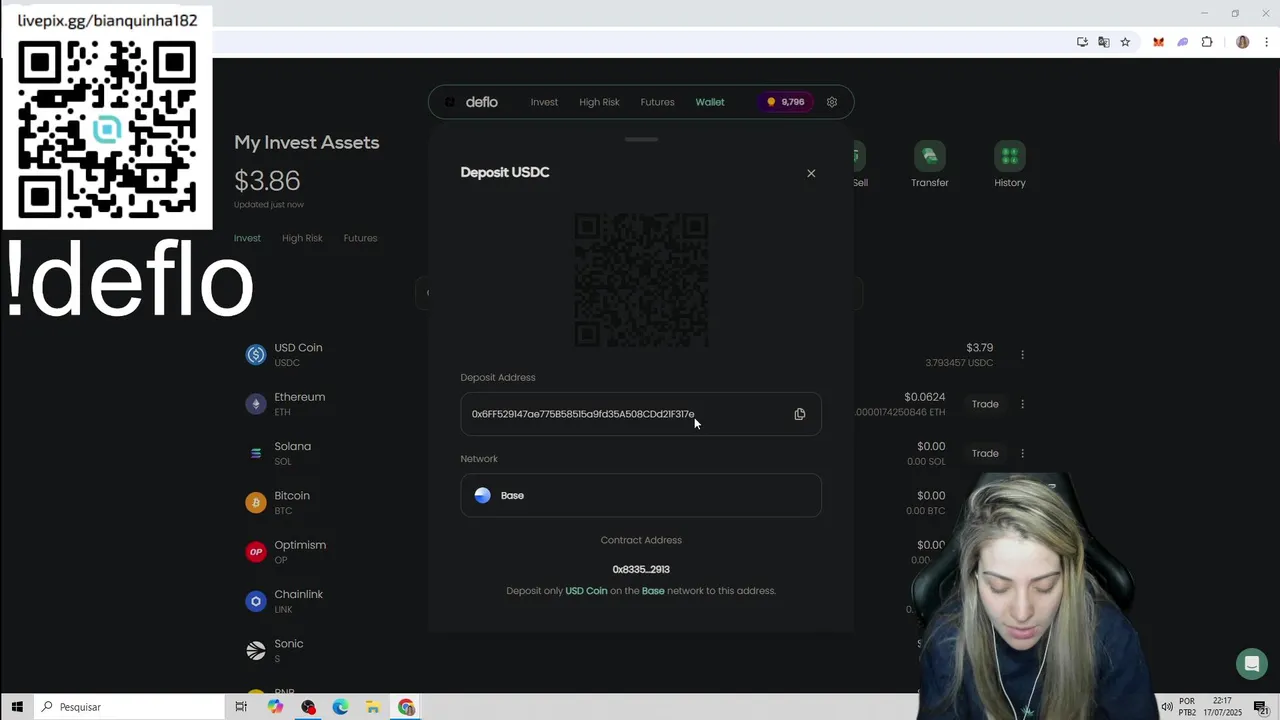Open High Risk in deflo navbar

pos(599,102)
